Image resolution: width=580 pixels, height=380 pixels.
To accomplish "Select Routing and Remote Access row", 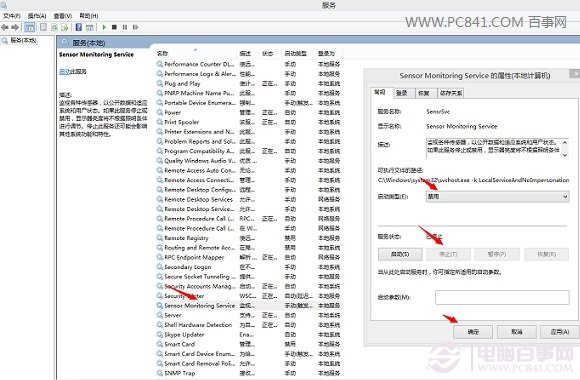I will coord(249,248).
